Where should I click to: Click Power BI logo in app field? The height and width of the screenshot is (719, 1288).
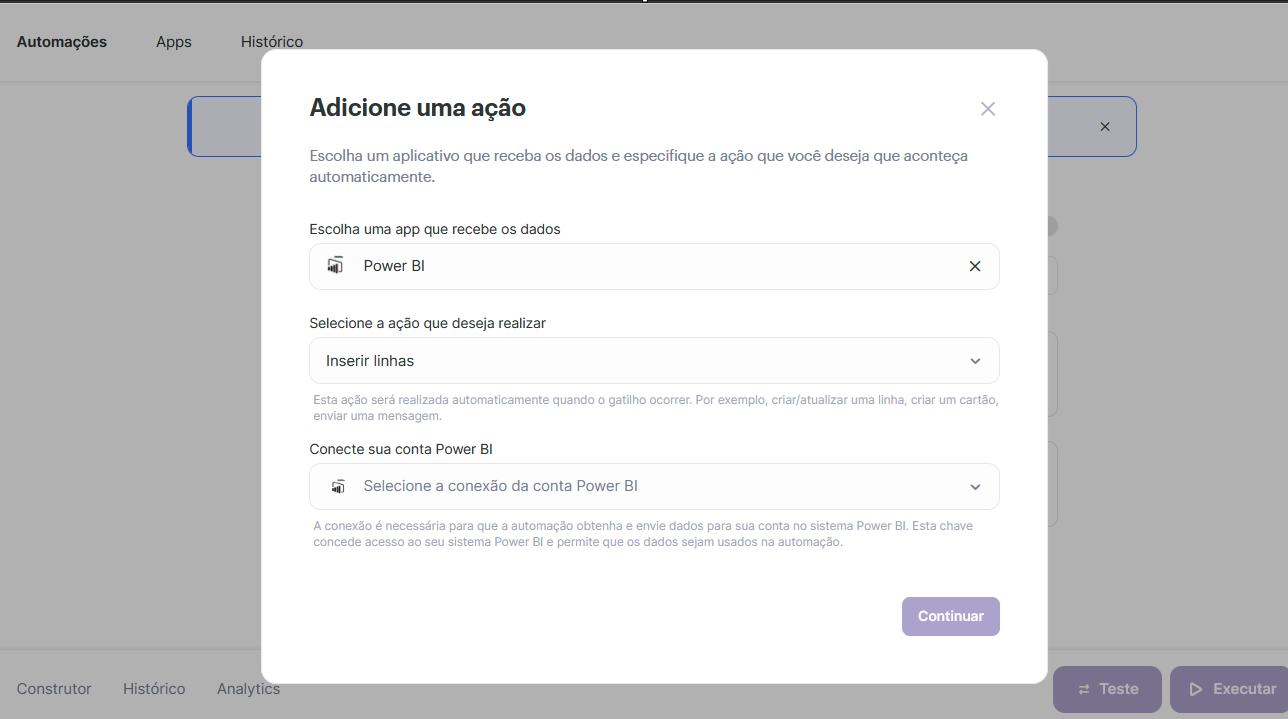[x=336, y=266]
